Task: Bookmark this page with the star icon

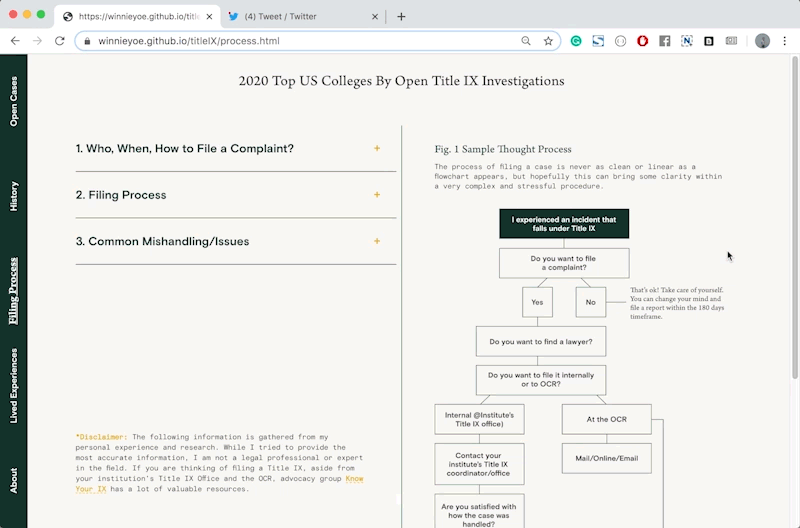Action: point(548,41)
